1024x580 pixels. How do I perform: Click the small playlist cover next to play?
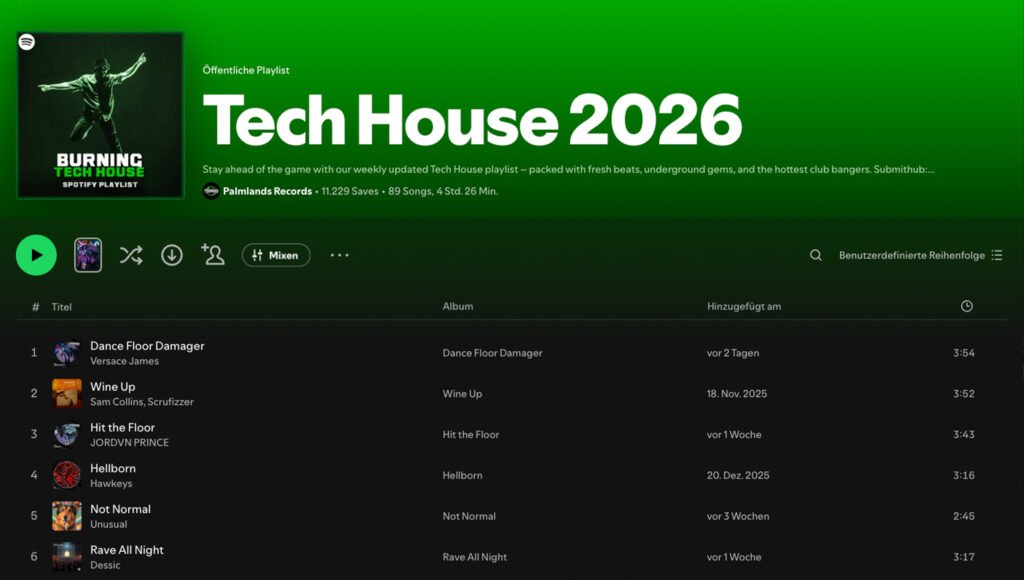86,255
